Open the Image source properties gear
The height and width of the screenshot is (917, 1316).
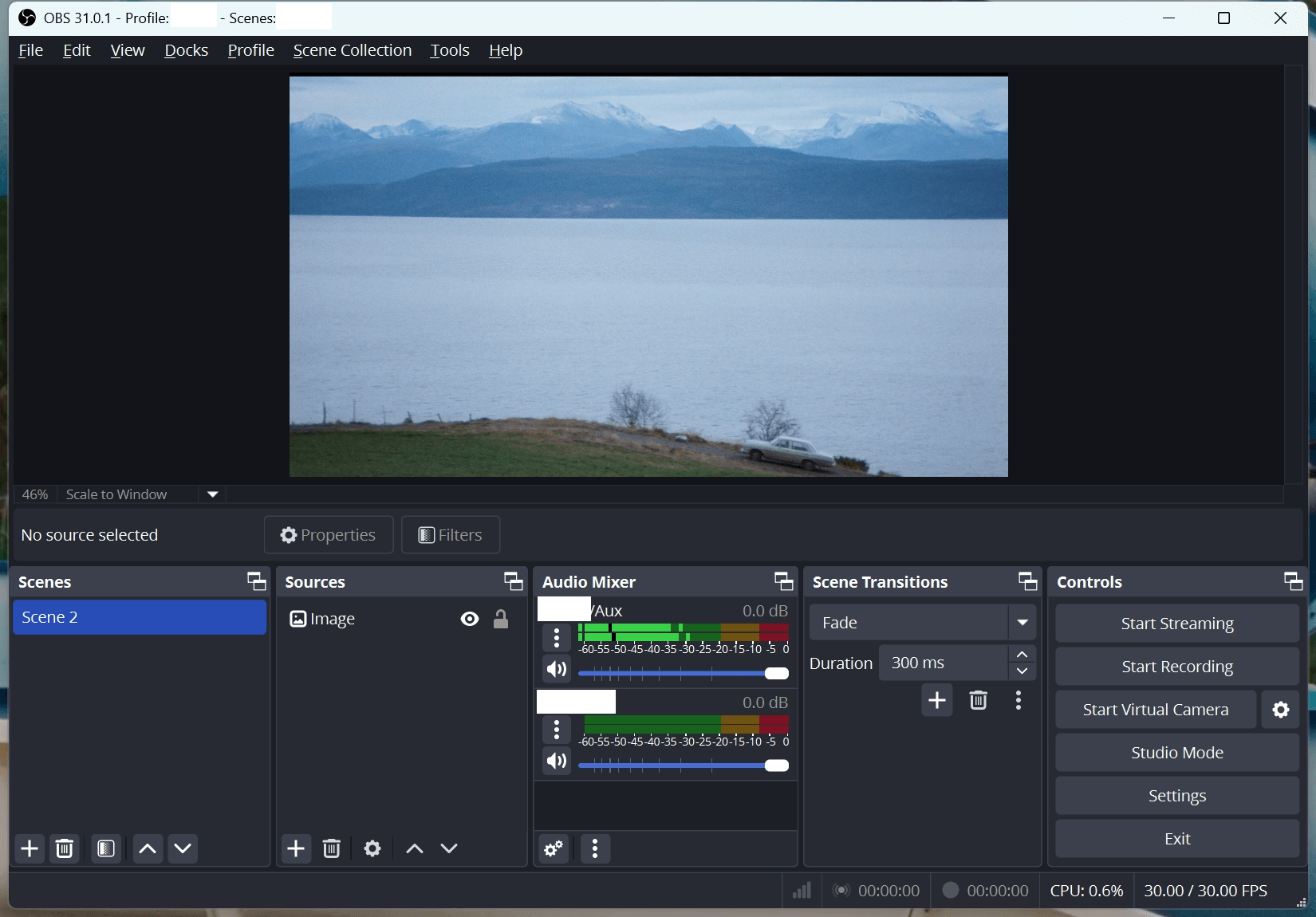point(372,848)
